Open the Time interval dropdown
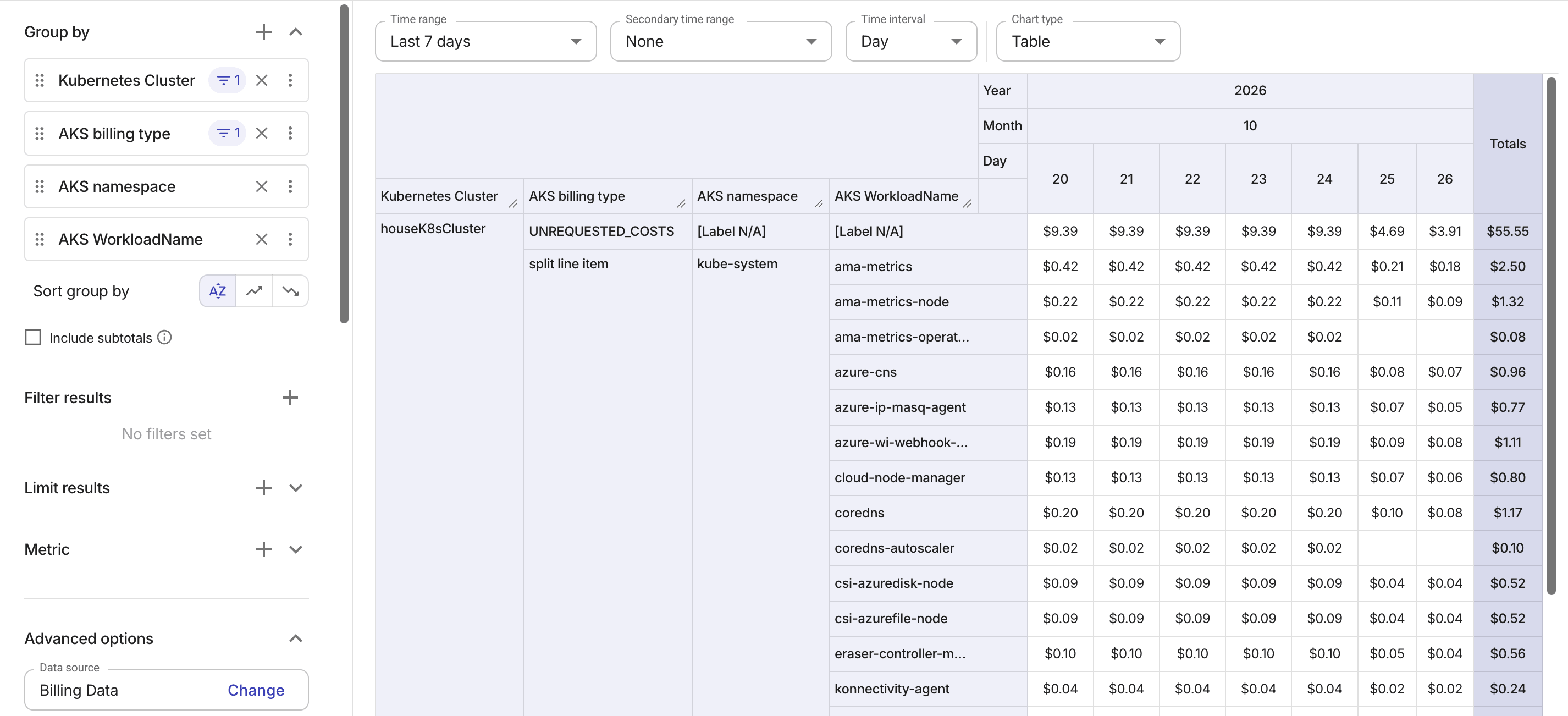This screenshot has height=716, width=1568. [910, 41]
